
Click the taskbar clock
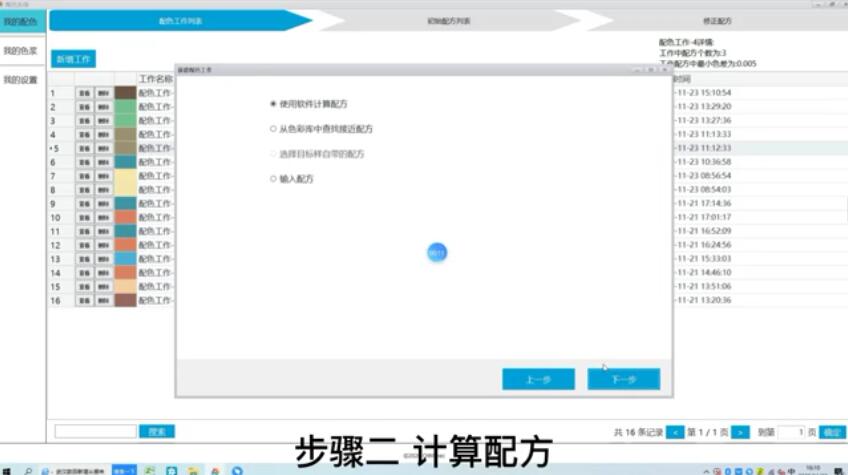(x=813, y=470)
